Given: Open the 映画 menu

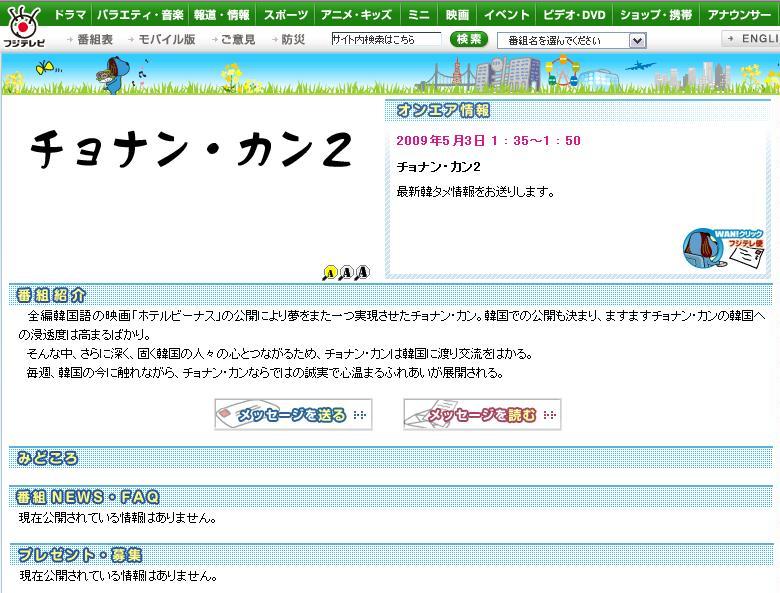Looking at the screenshot, I should click(x=458, y=14).
